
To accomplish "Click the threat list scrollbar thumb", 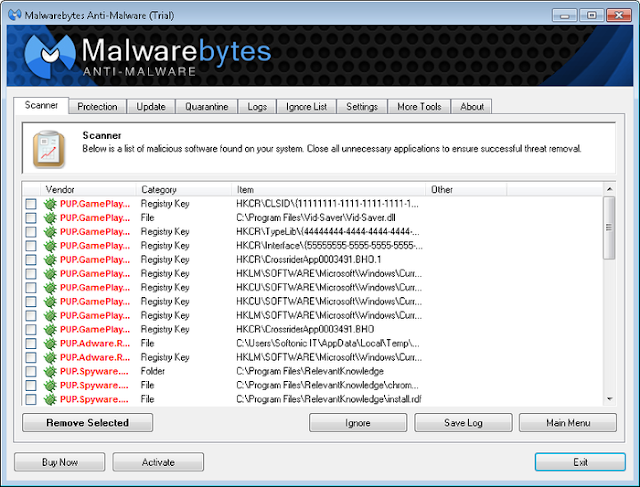I will [609, 227].
